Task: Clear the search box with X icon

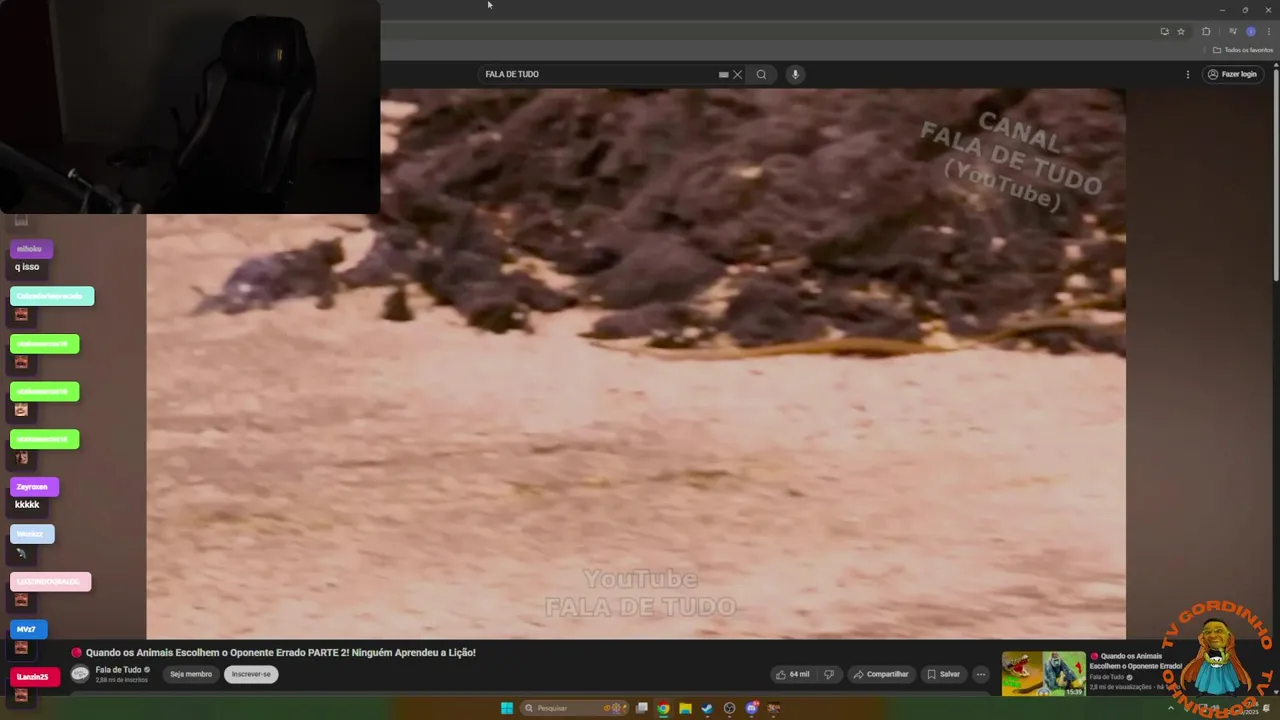Action: (738, 74)
